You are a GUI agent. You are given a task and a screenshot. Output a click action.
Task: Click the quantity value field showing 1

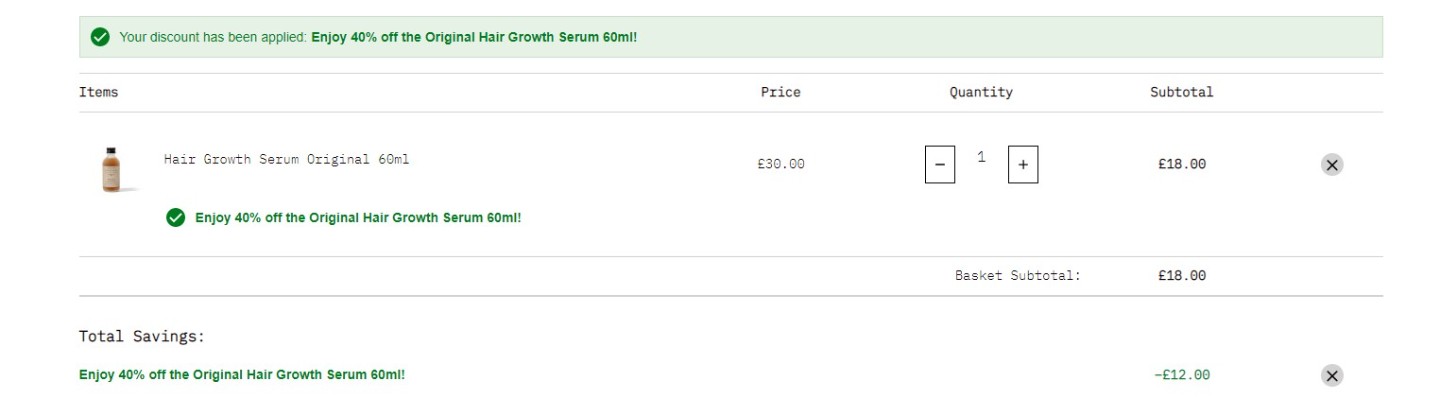pos(981,157)
